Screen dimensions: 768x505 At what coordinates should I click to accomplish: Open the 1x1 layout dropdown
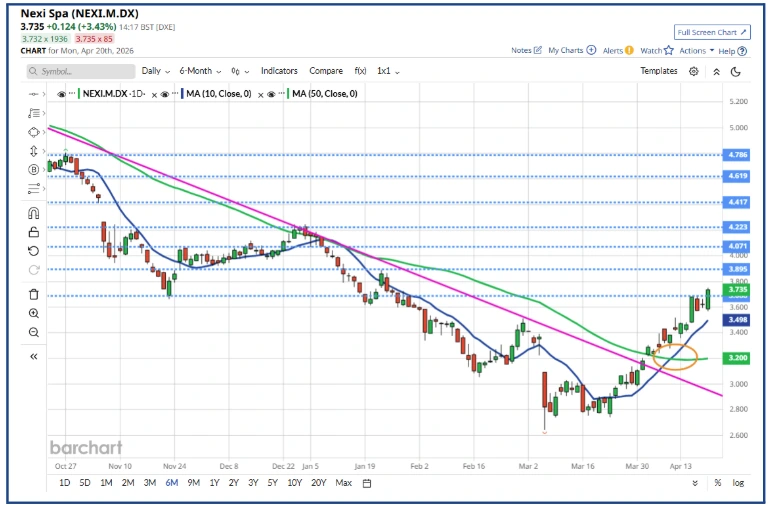click(x=388, y=71)
